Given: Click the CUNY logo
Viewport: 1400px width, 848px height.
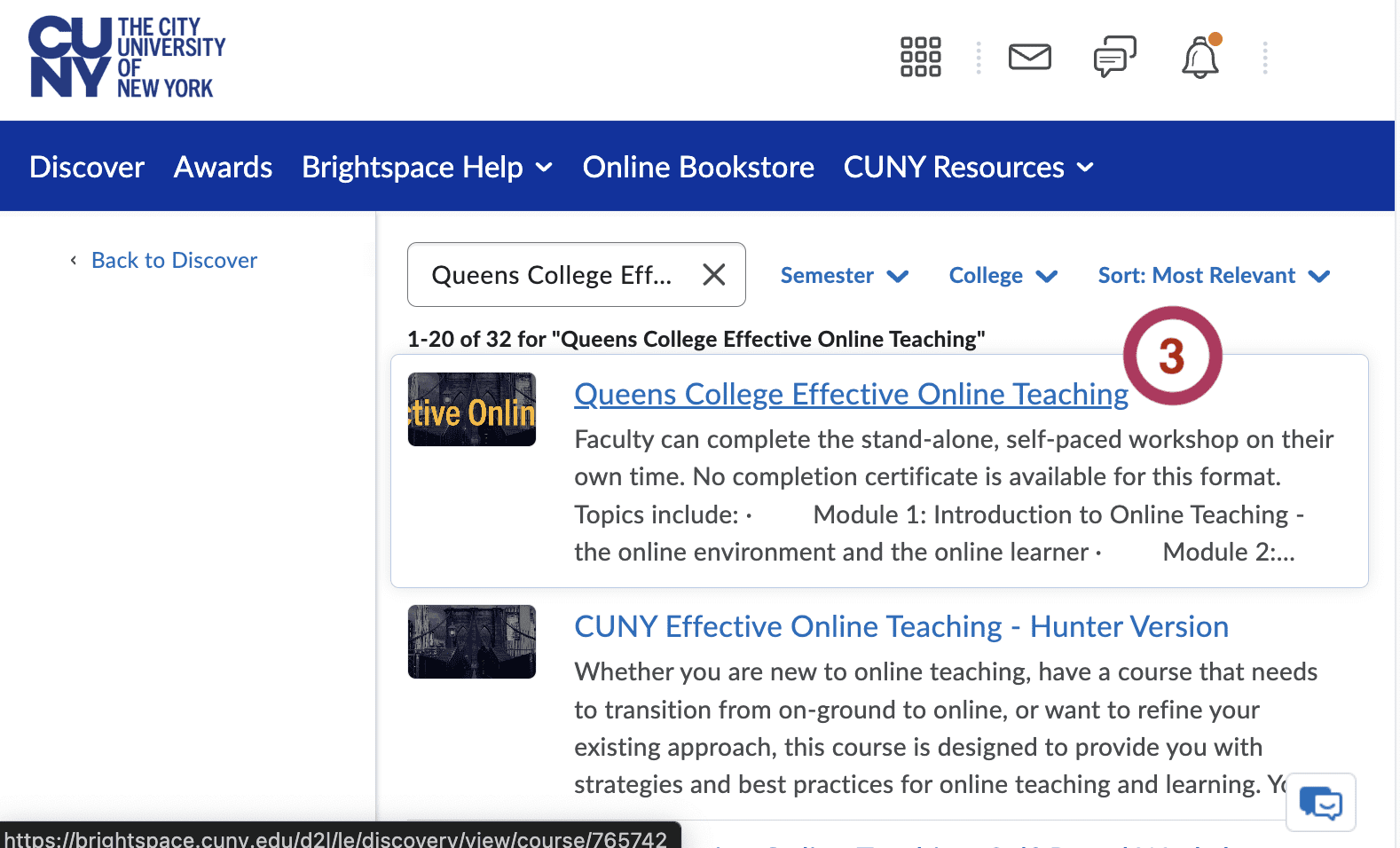Looking at the screenshot, I should [128, 57].
